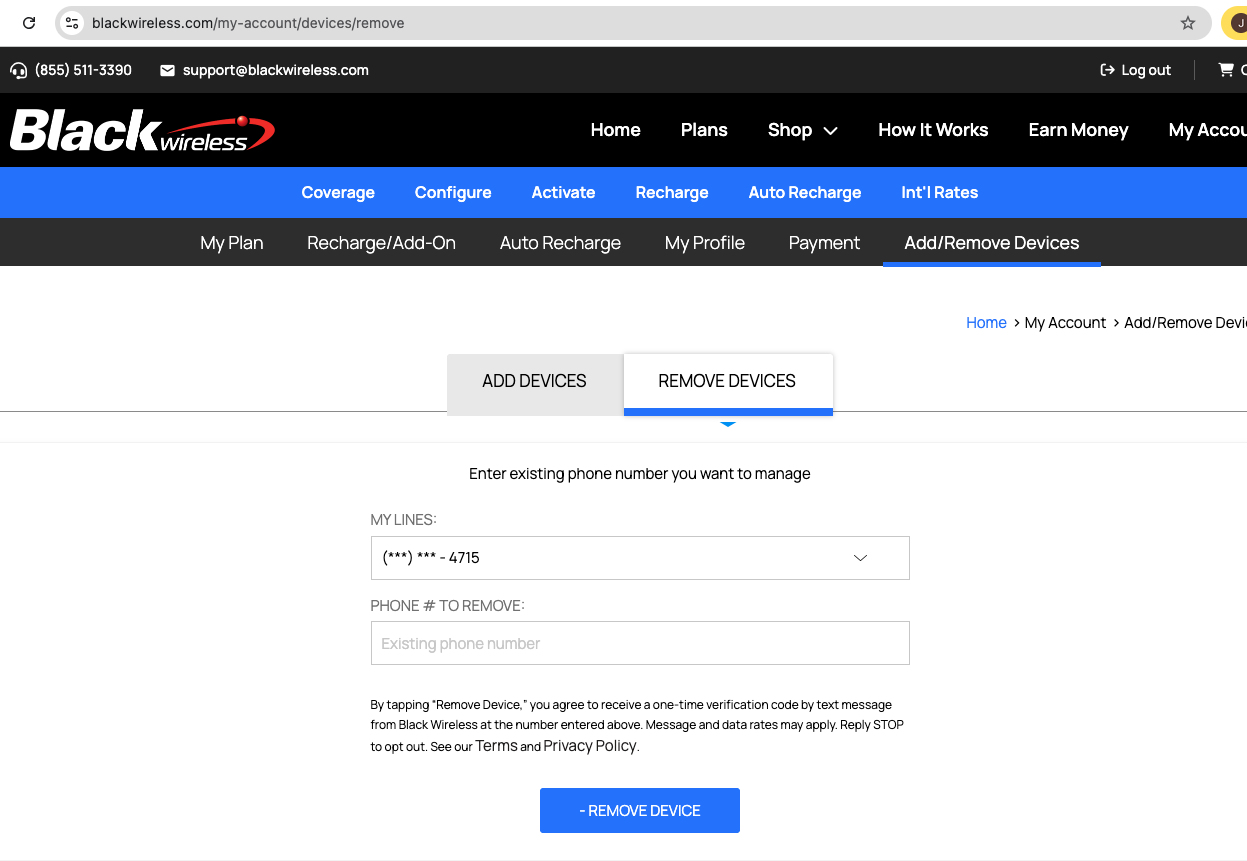This screenshot has height=861, width=1247.
Task: Open Configure in blue bar
Action: point(453,192)
